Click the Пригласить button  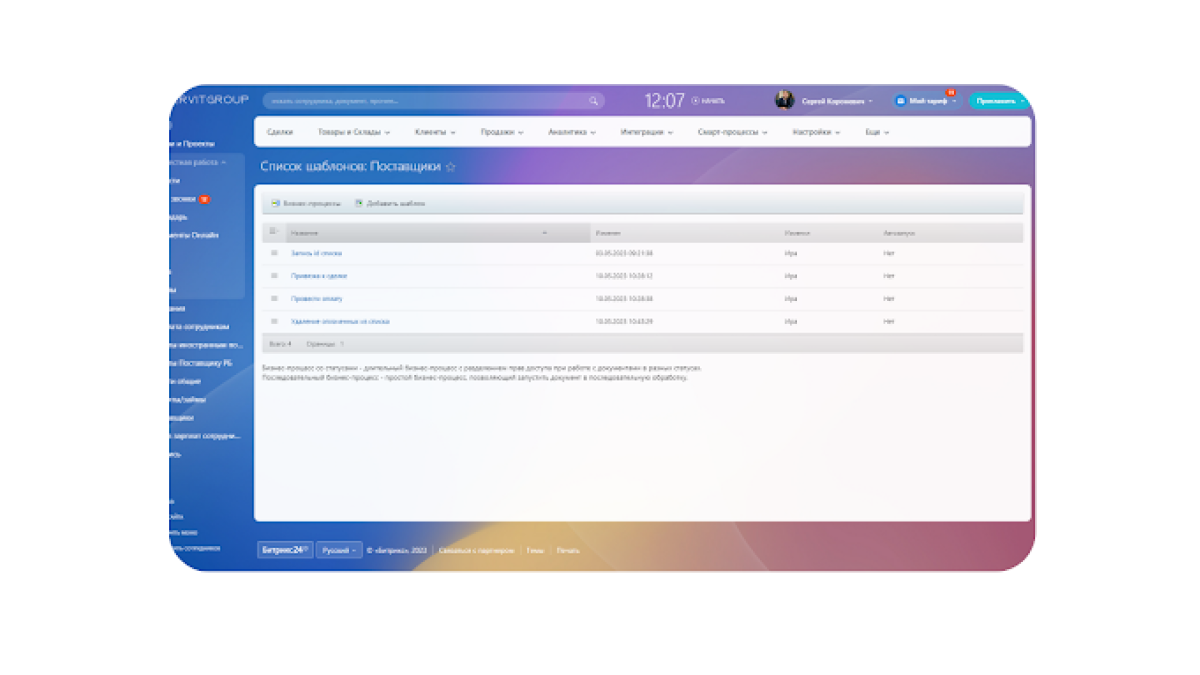pos(998,101)
